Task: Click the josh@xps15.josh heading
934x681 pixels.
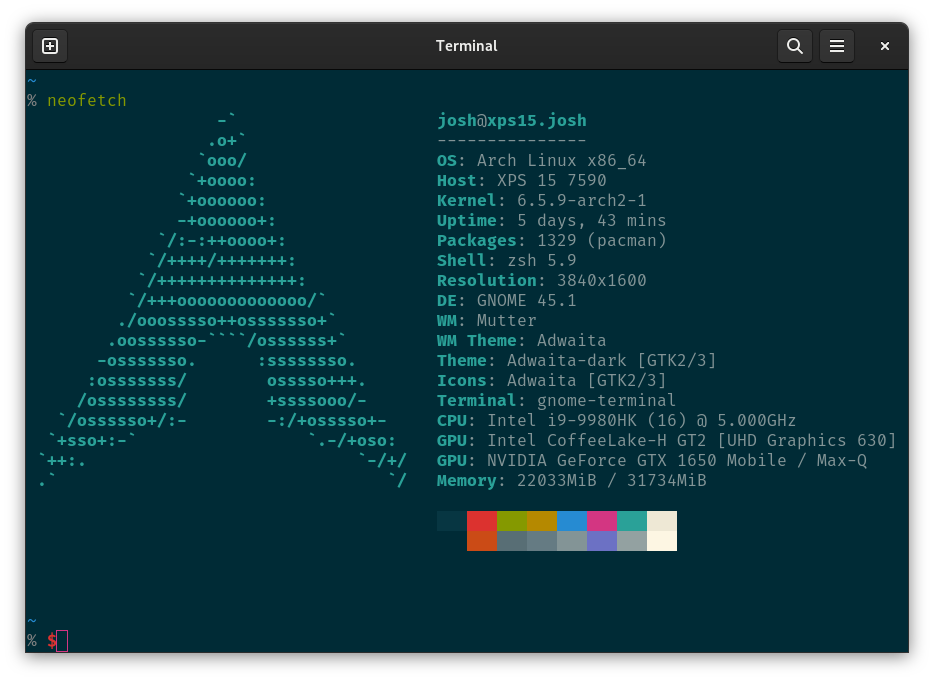Action: click(512, 120)
